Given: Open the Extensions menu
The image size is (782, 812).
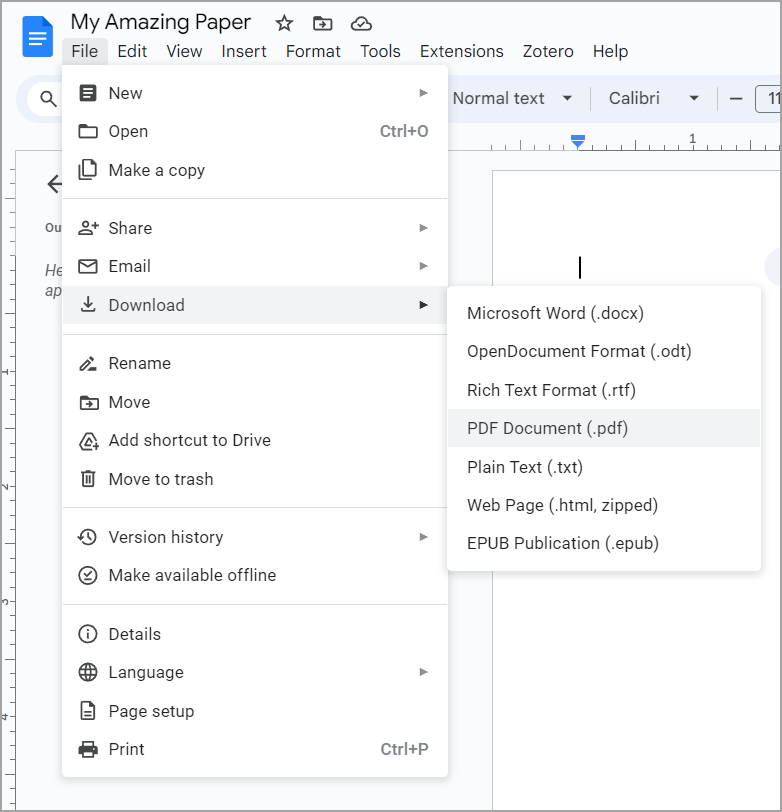Looking at the screenshot, I should tap(461, 51).
